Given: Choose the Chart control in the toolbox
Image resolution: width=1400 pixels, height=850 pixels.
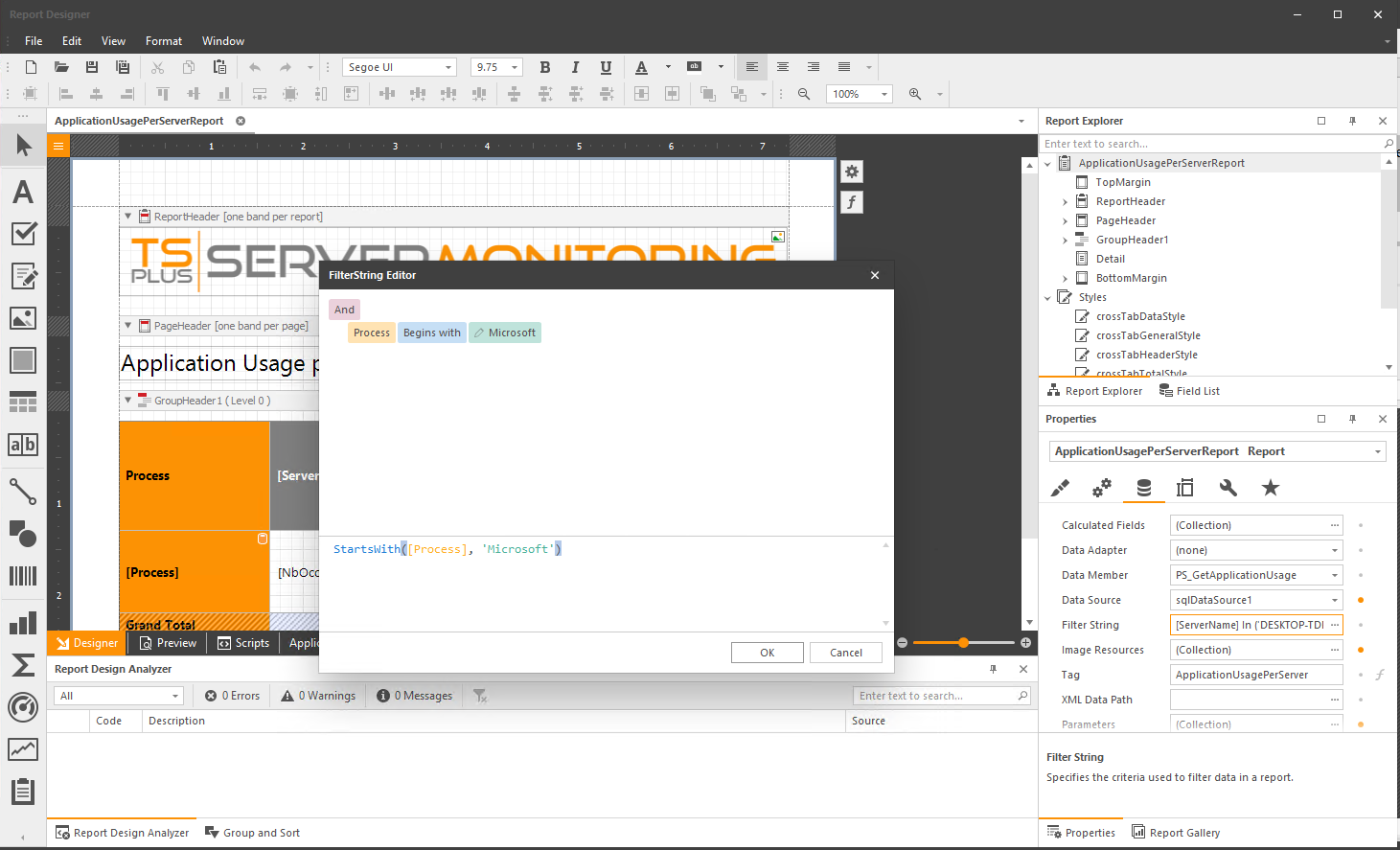Looking at the screenshot, I should [x=24, y=623].
